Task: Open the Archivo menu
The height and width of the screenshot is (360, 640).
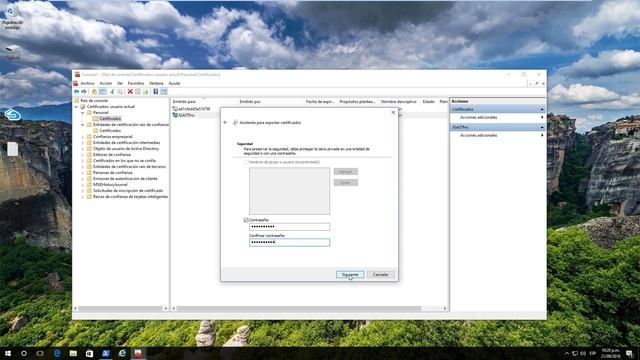Action: coord(87,83)
